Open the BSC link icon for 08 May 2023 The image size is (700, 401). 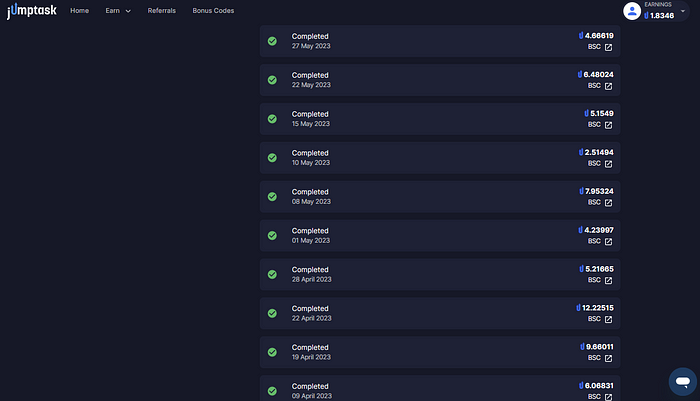tap(608, 203)
